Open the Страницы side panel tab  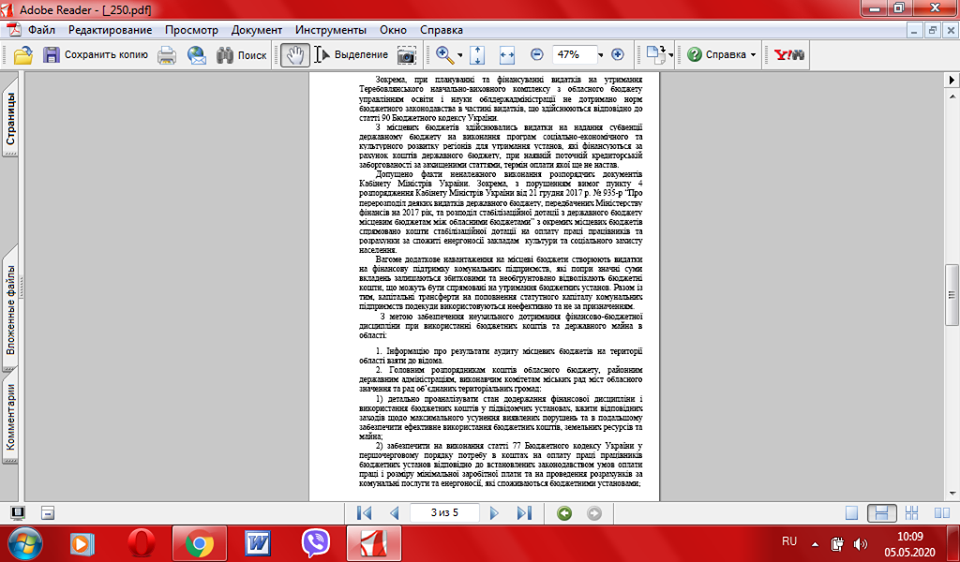pyautogui.click(x=11, y=119)
